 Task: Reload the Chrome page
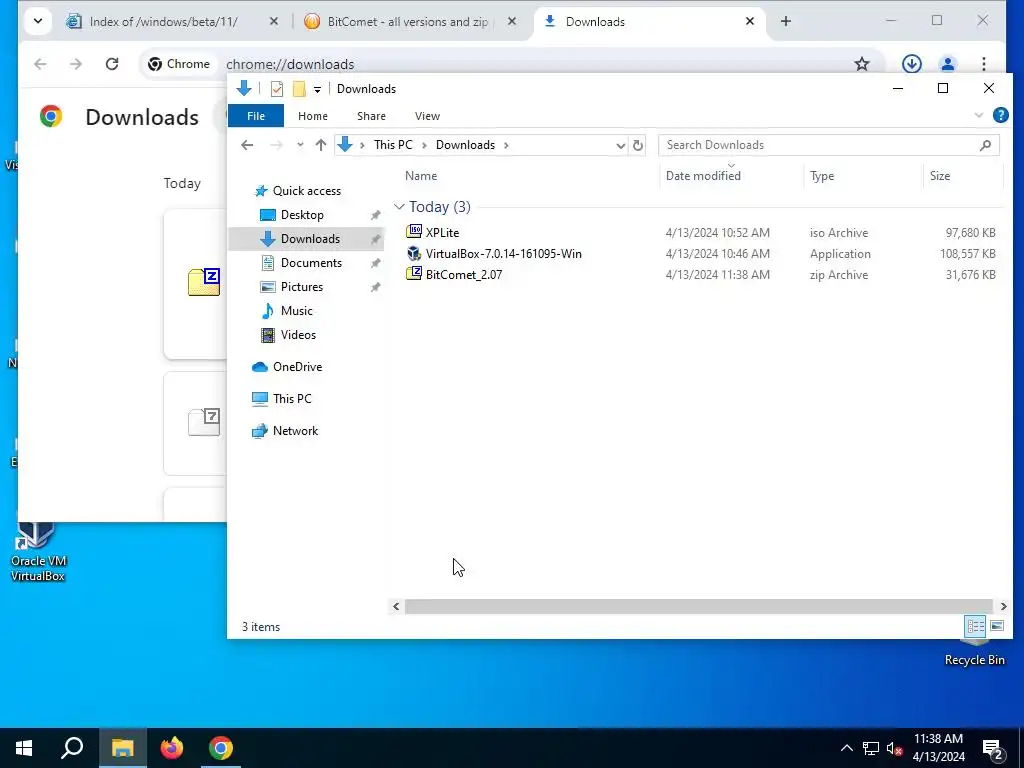coord(112,64)
